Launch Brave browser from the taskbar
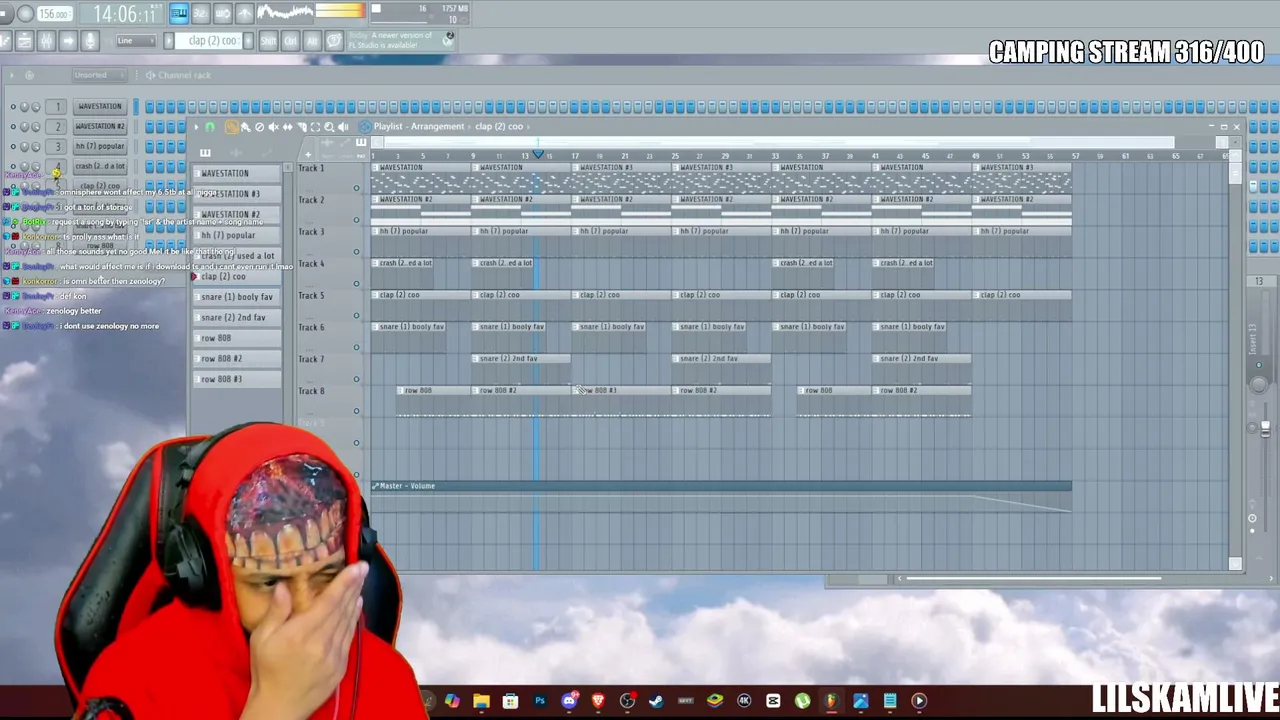 (598, 701)
